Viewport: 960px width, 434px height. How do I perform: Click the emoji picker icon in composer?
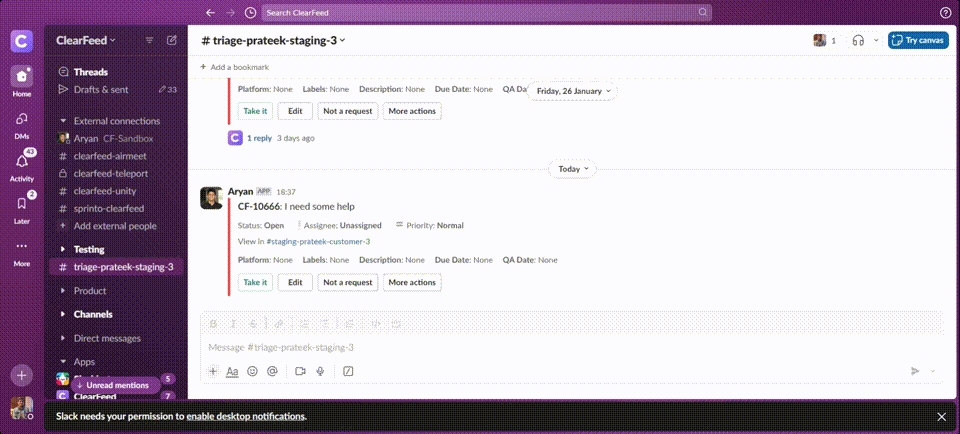252,371
